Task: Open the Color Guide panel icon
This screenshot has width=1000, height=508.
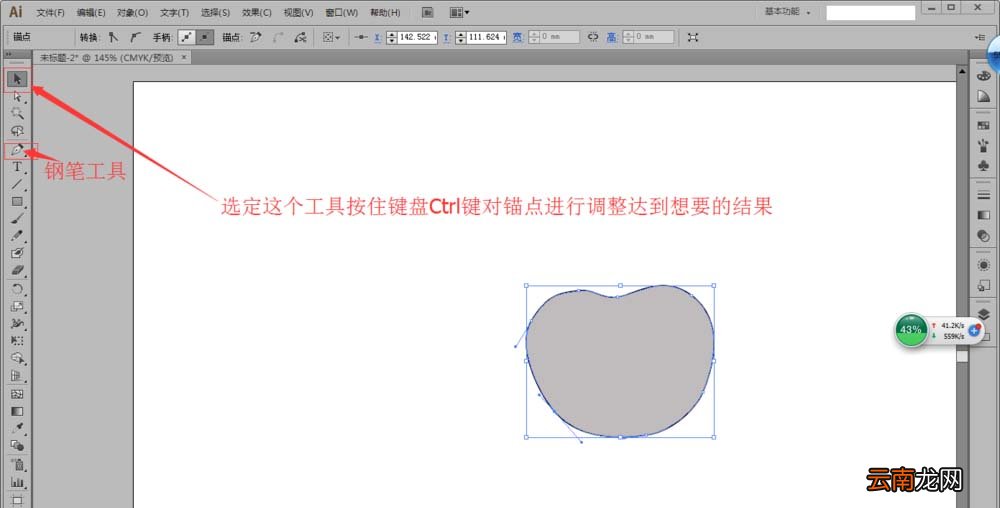Action: tap(983, 96)
